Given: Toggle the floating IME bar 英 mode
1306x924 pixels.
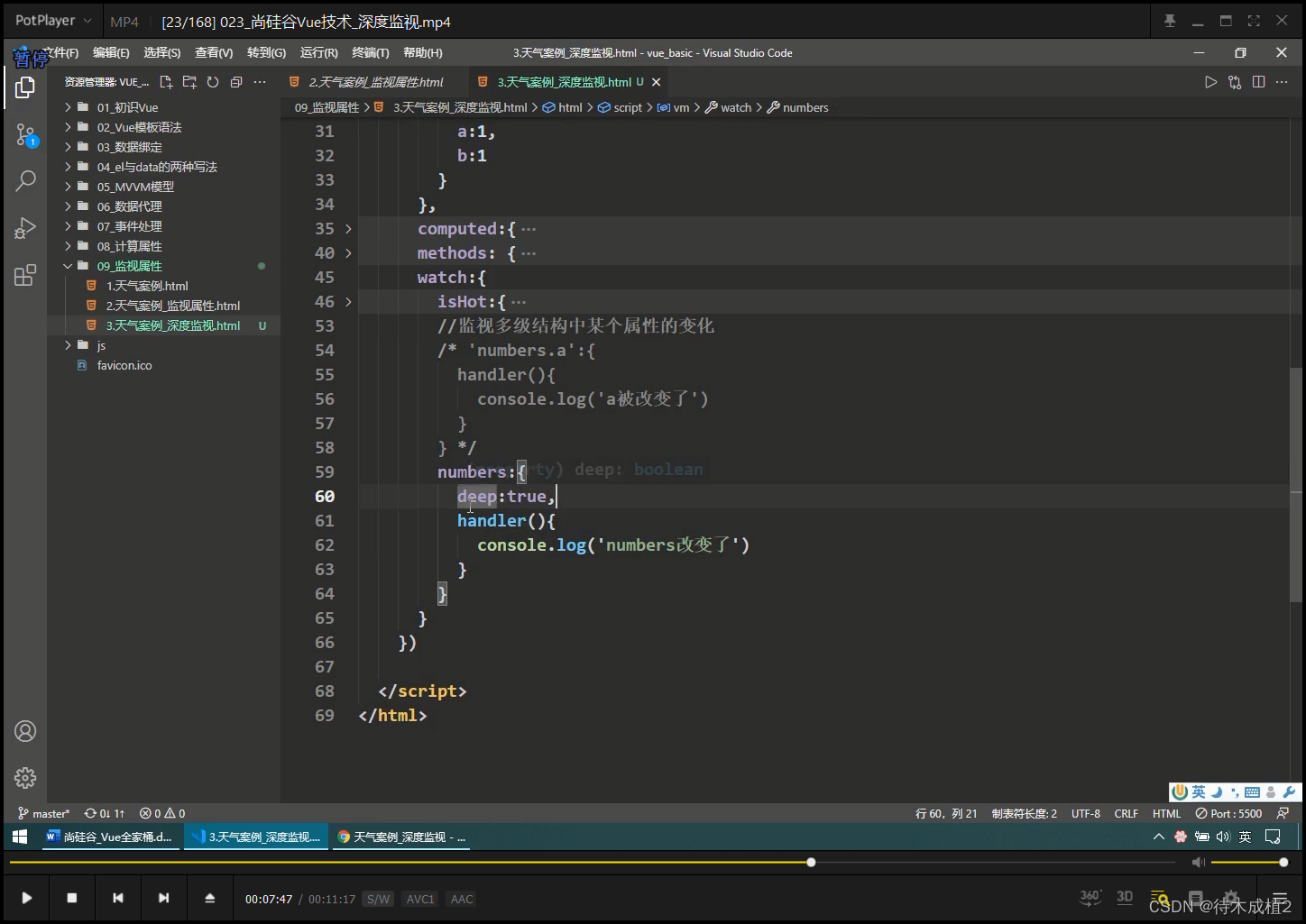Looking at the screenshot, I should [x=1199, y=792].
